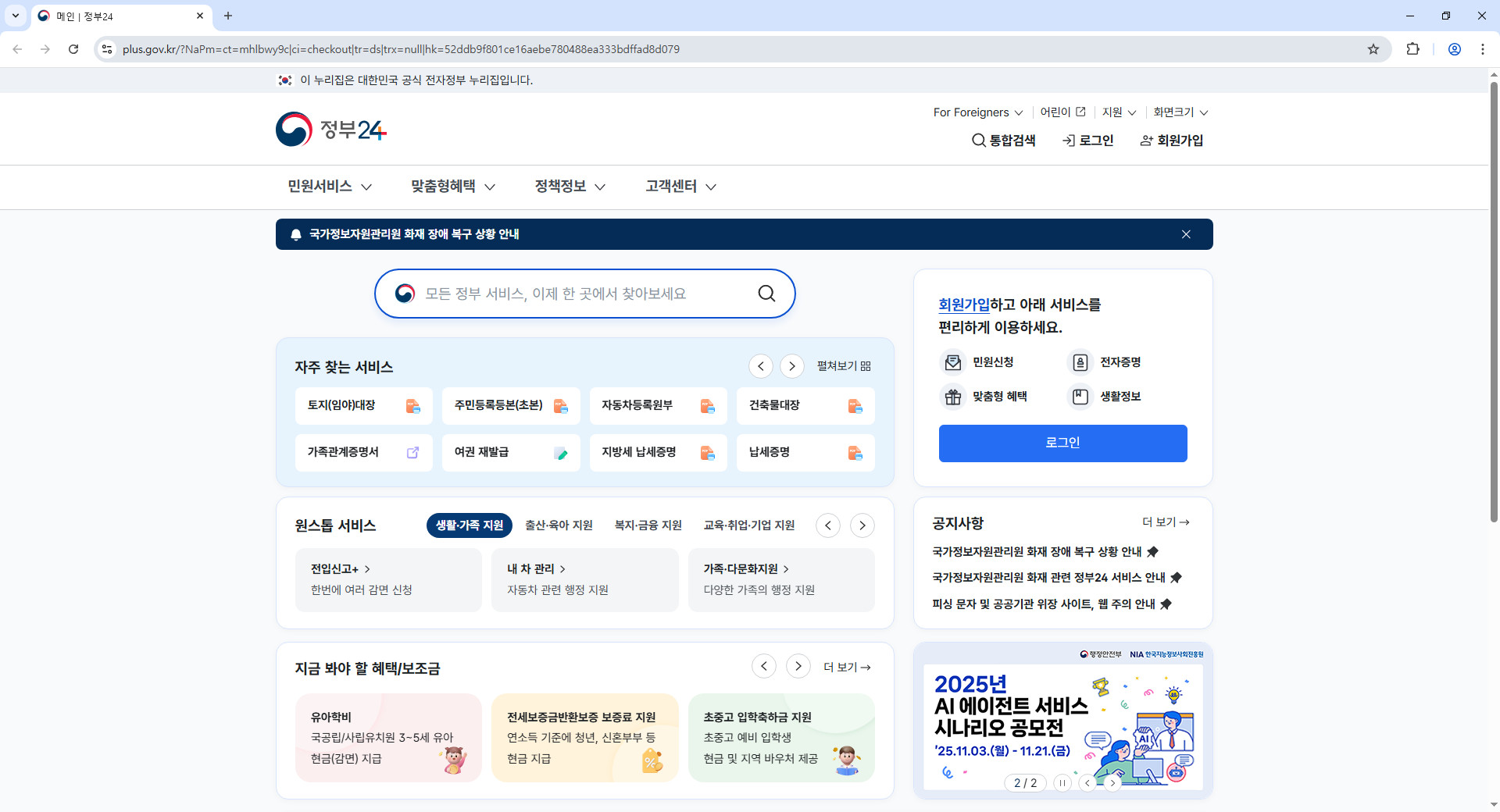This screenshot has height=812, width=1500.
Task: Select the 교육·취업·기업 지원 tab
Action: pos(749,525)
